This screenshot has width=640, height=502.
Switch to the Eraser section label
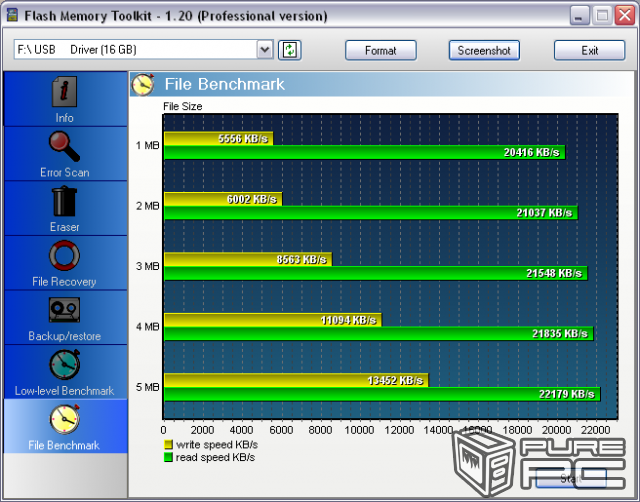[64, 227]
